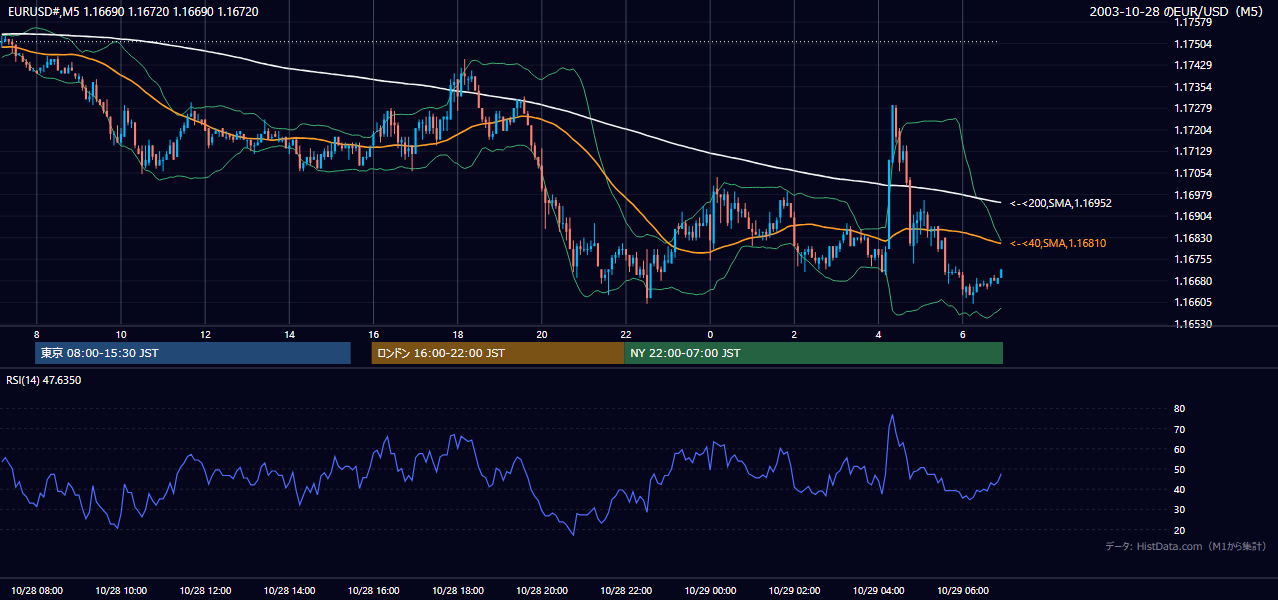This screenshot has height=600, width=1278.
Task: Click the 10/28 12:00 time label
Action: [206, 591]
